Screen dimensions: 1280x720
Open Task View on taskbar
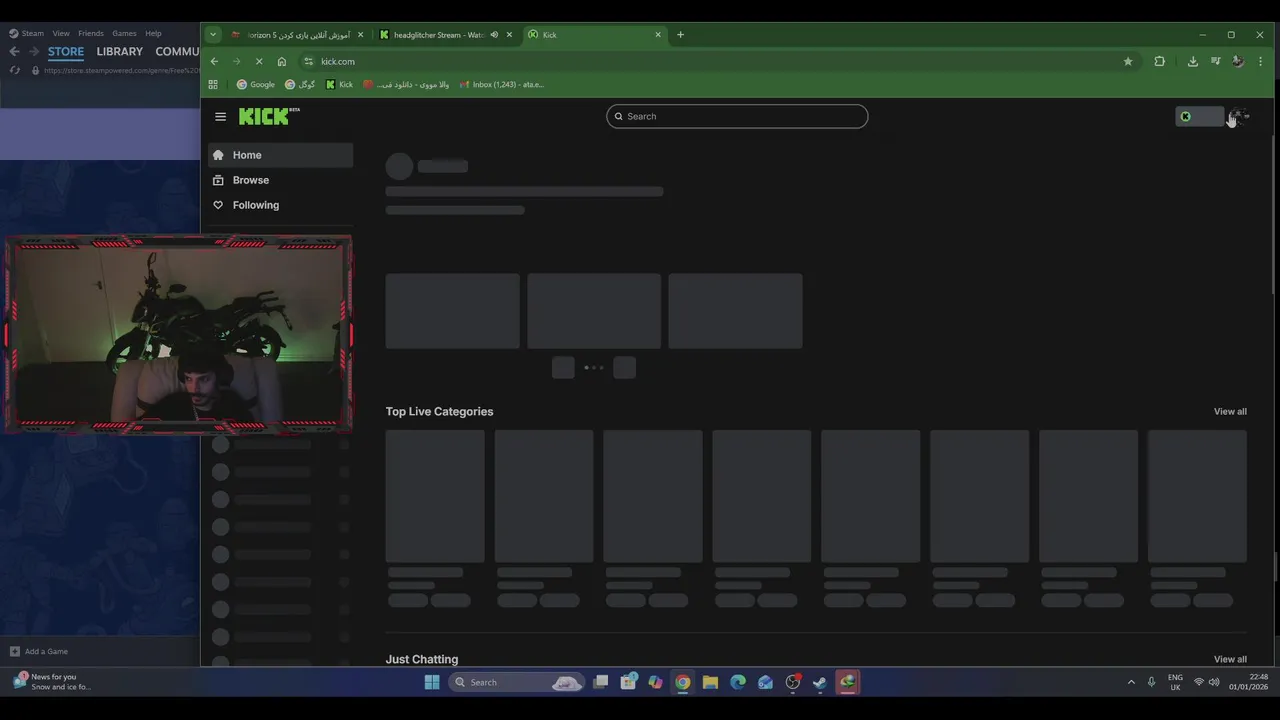point(601,682)
